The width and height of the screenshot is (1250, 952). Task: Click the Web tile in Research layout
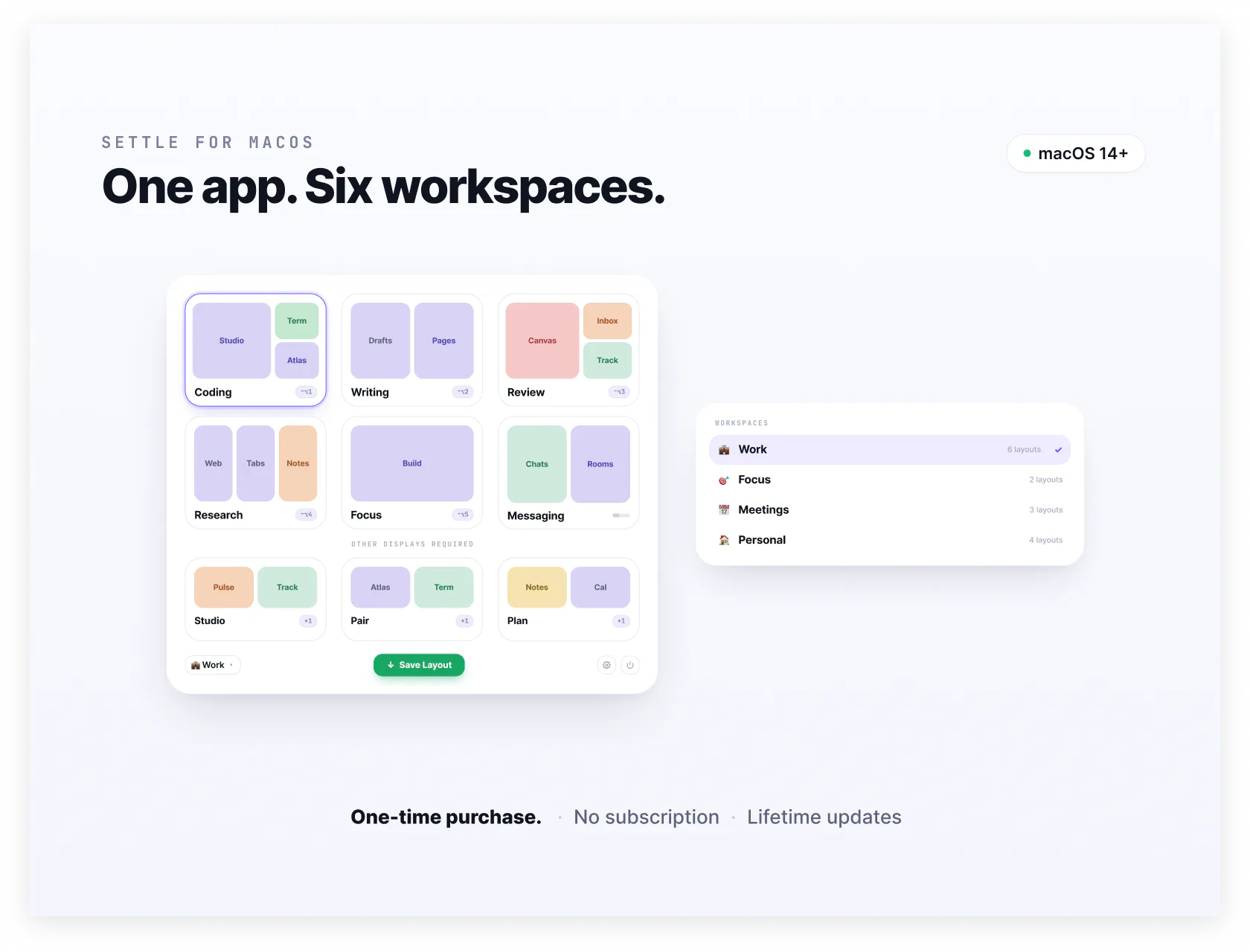coord(214,463)
